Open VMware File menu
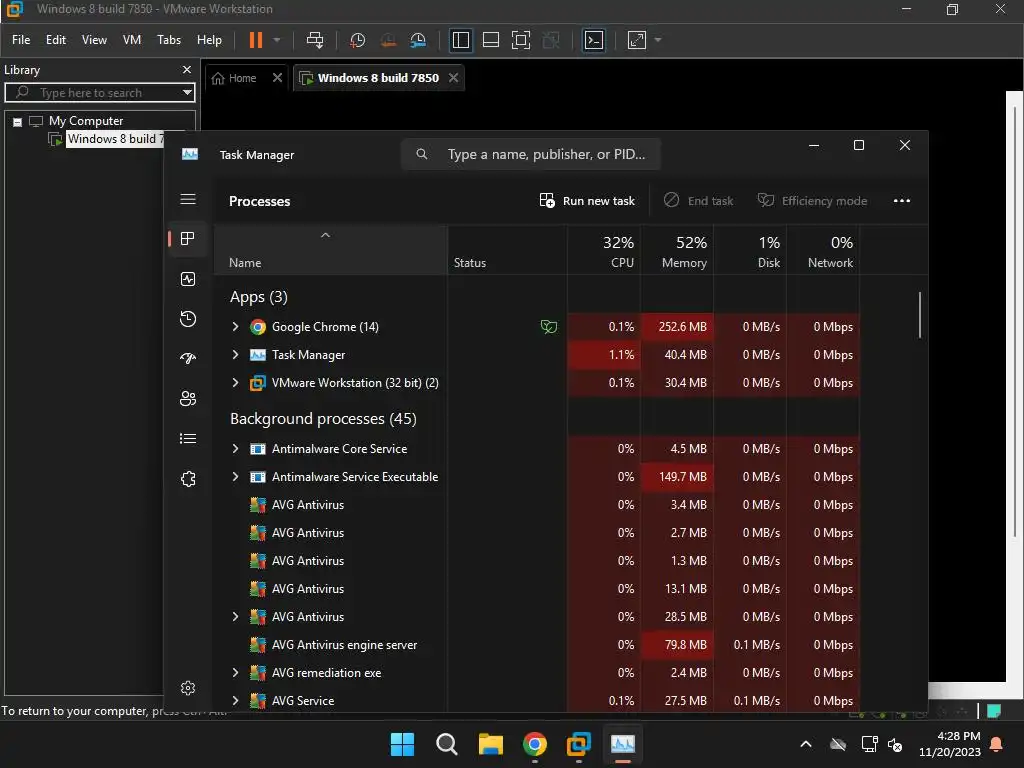This screenshot has width=1024, height=768. pos(21,40)
